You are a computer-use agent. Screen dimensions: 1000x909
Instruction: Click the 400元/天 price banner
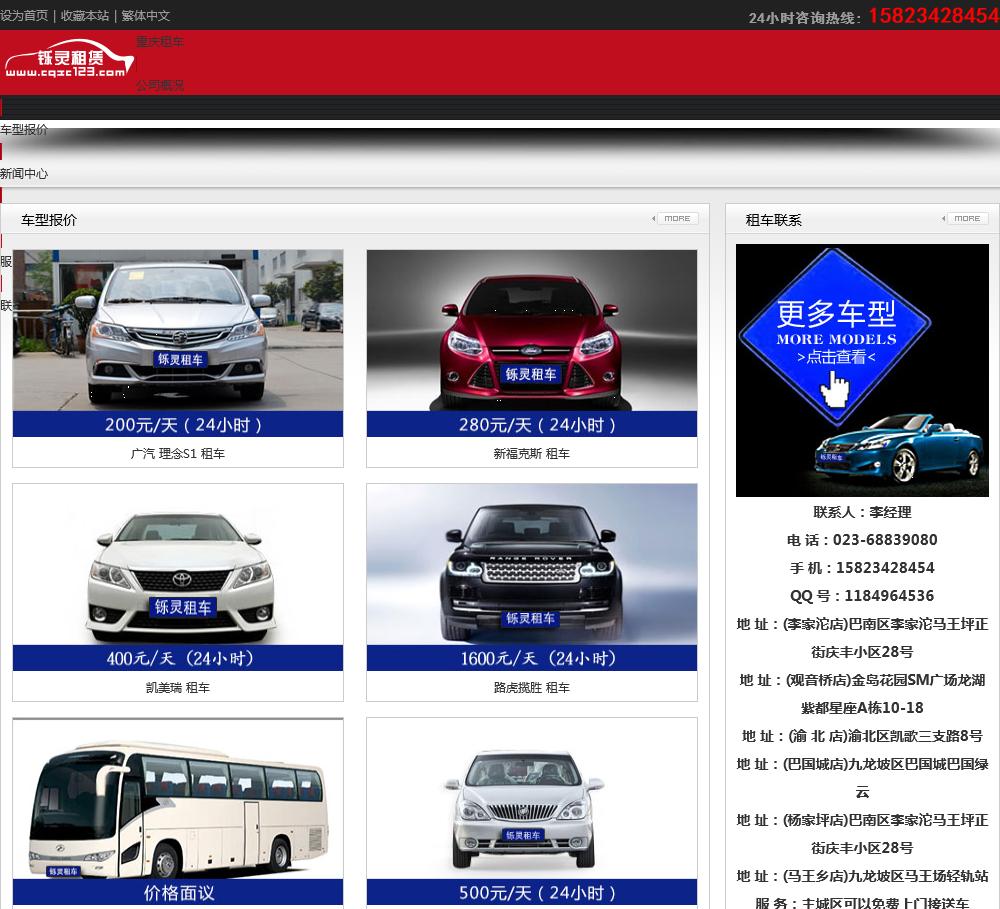tap(178, 658)
